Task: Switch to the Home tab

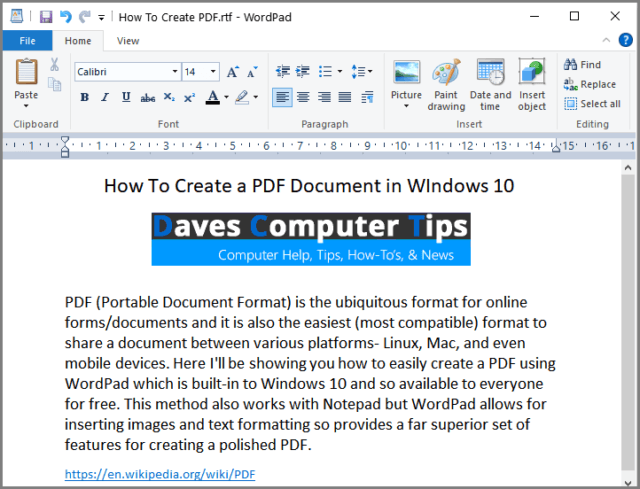Action: (x=78, y=41)
